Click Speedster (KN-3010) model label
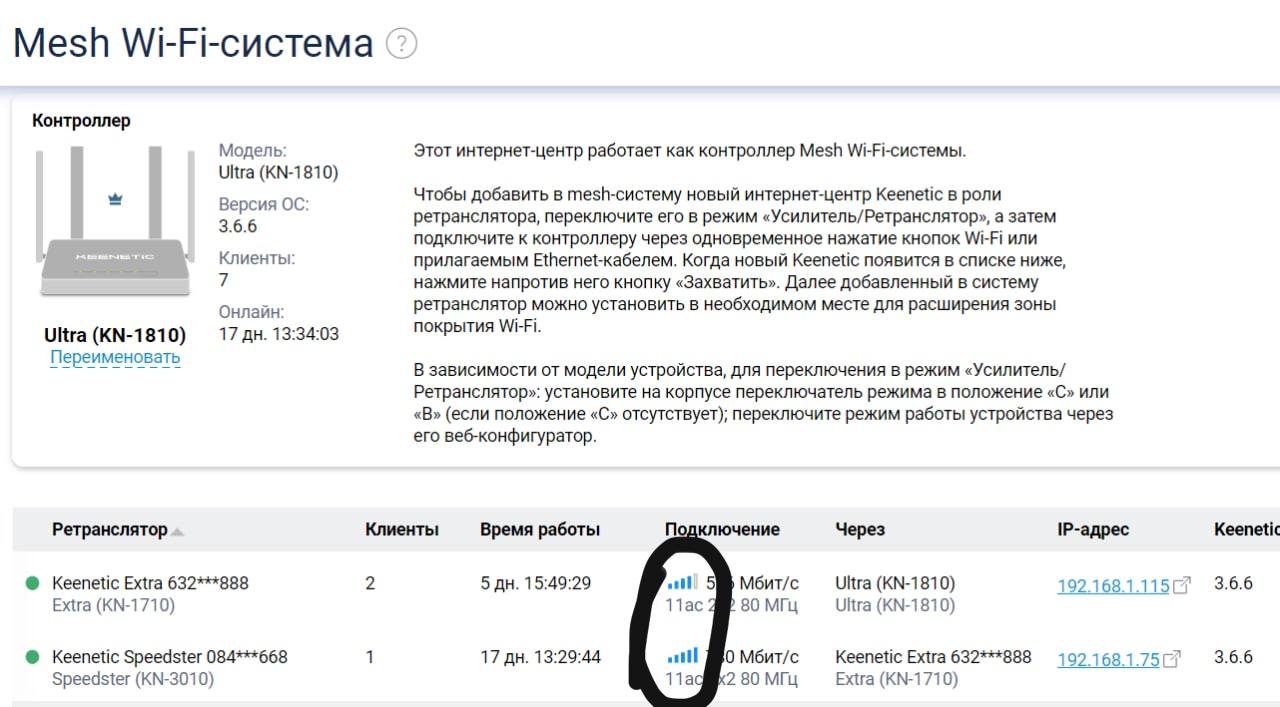Screen dimensions: 1280x707 133,679
